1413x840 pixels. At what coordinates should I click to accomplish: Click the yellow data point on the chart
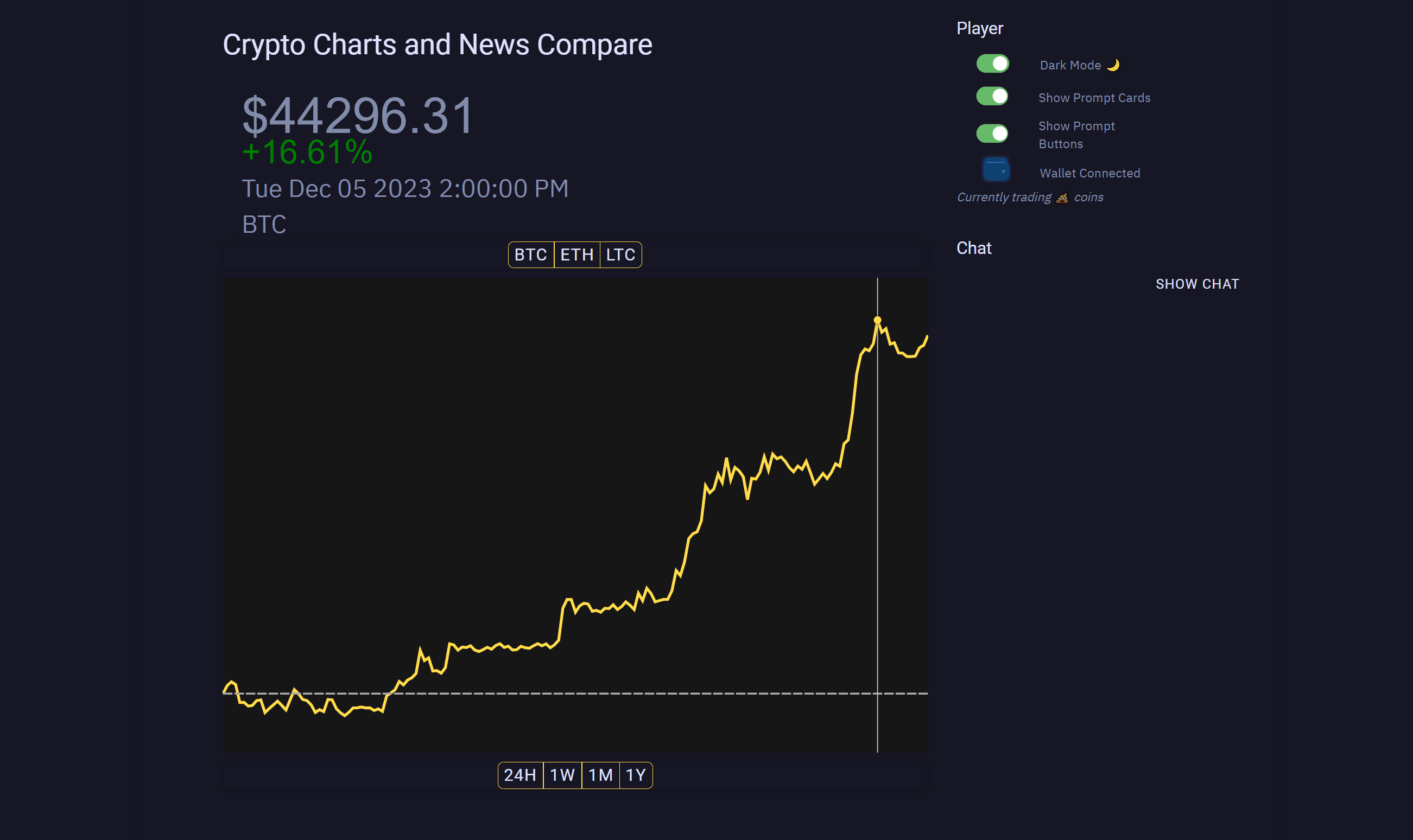click(x=877, y=320)
